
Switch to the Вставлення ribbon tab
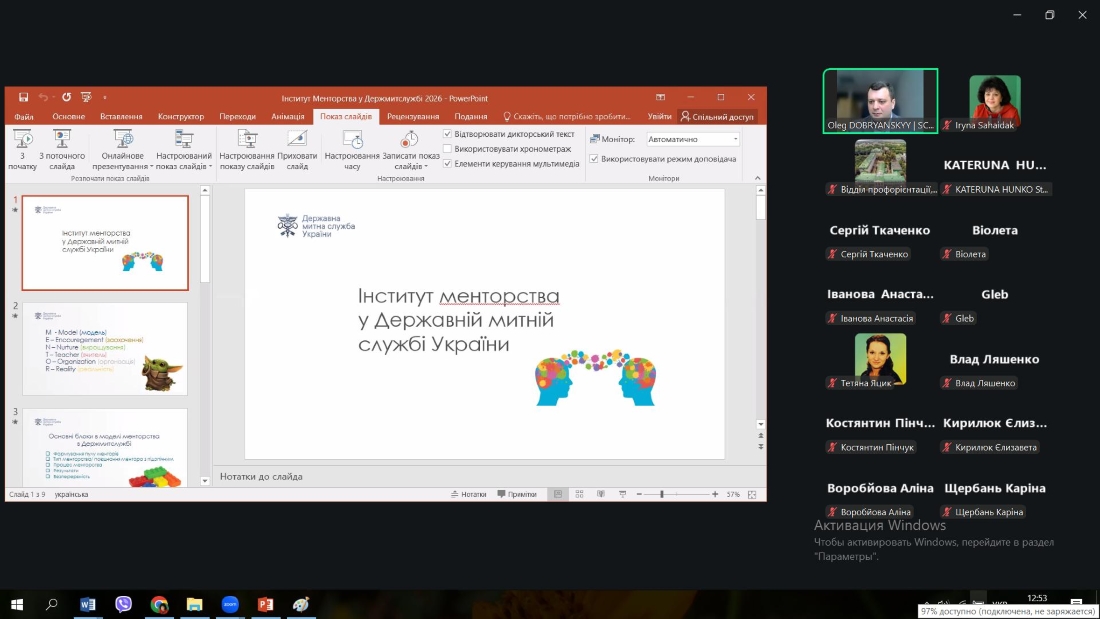121,117
